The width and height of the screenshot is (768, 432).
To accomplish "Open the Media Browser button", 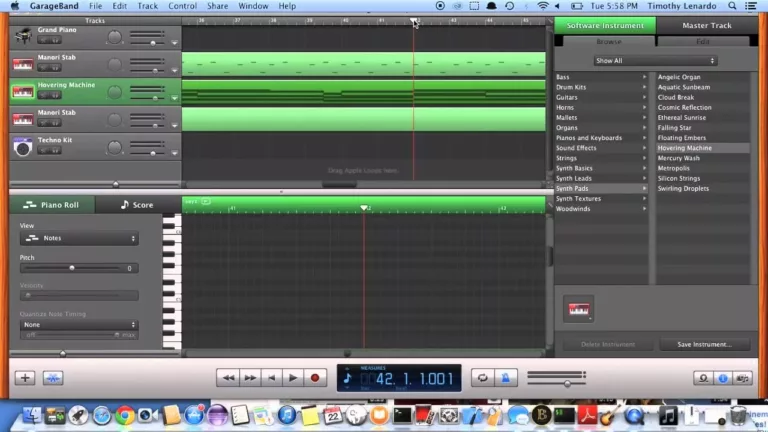I will coord(743,378).
